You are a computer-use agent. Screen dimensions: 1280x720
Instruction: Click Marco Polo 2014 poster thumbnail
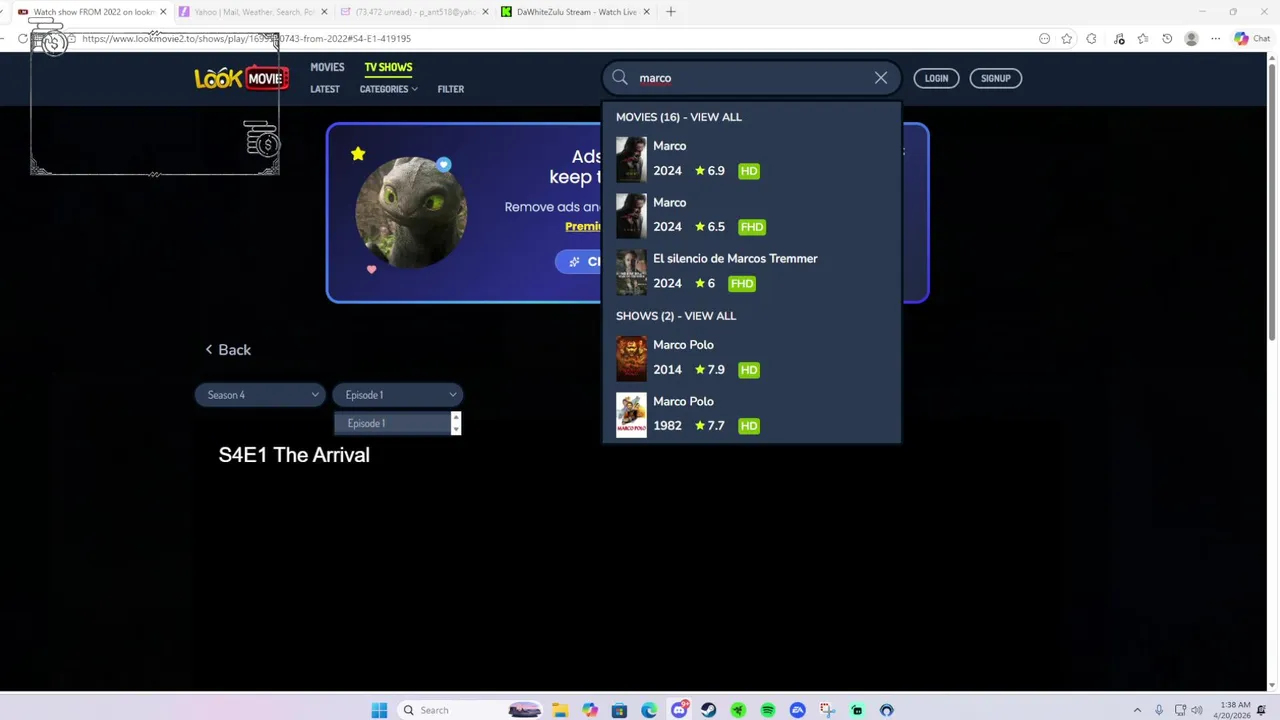[x=631, y=358]
